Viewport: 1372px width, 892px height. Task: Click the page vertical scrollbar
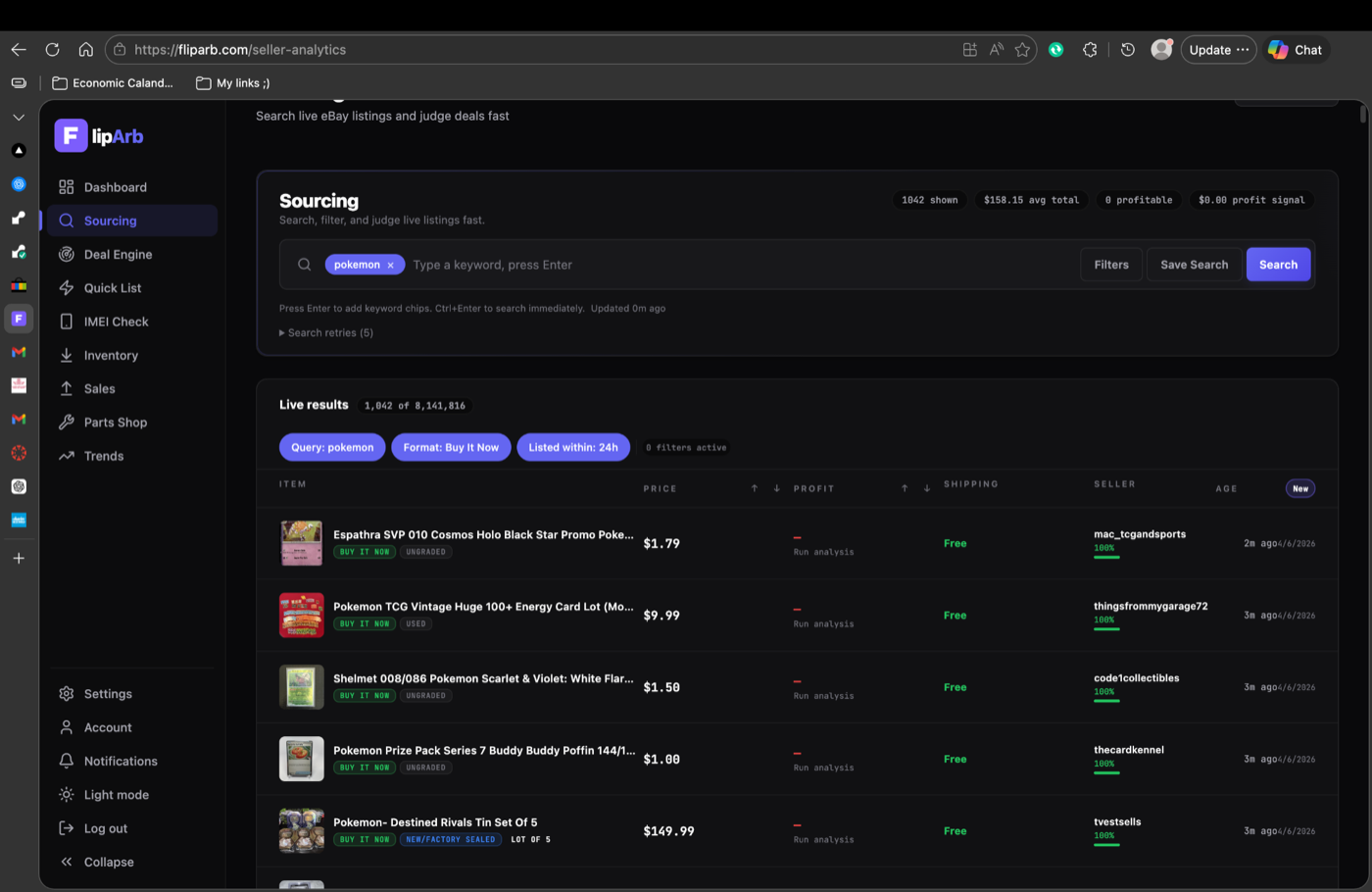pos(1363,115)
